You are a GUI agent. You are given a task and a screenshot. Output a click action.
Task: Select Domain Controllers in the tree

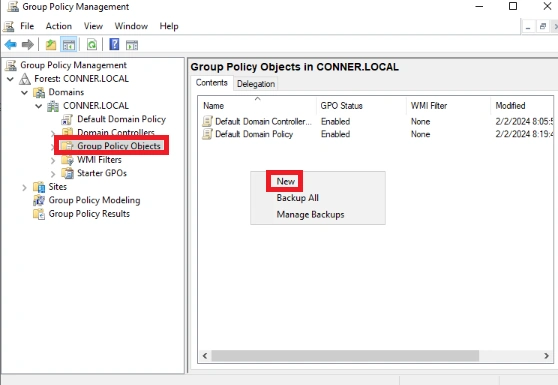pyautogui.click(x=116, y=132)
